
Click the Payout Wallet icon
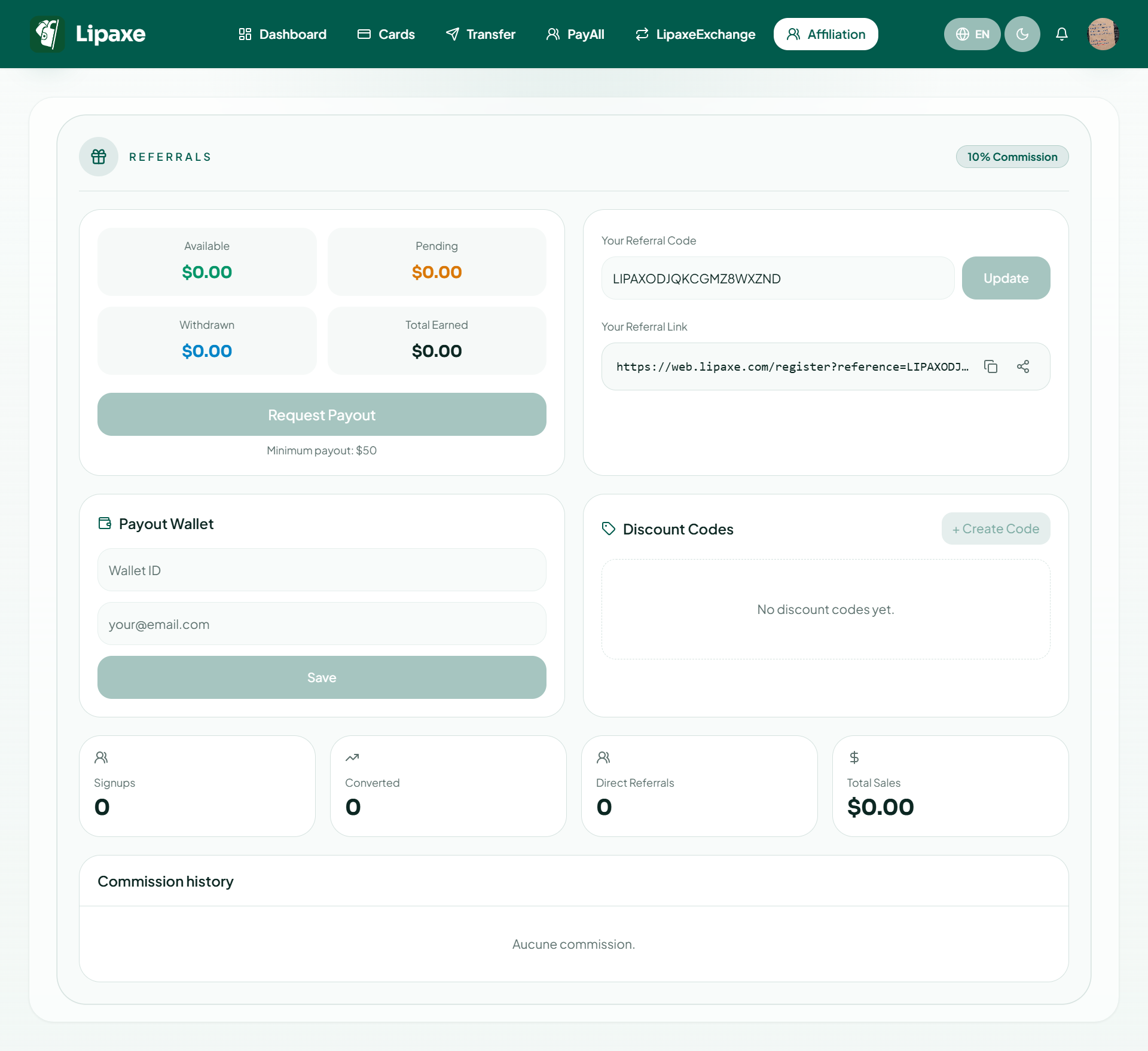click(x=105, y=523)
